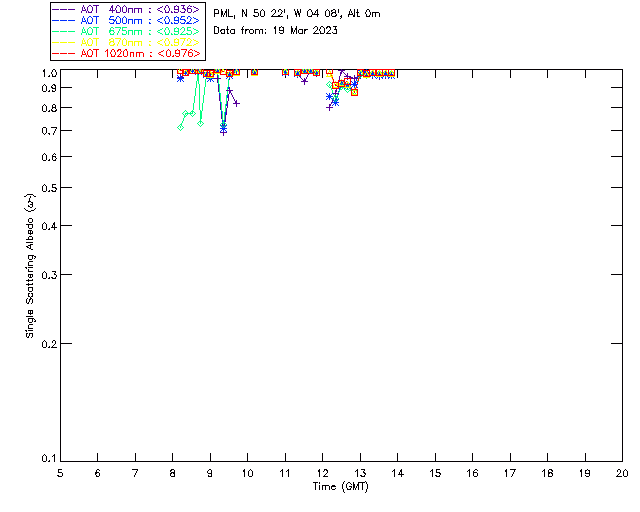Click the 15 hour x-axis label
The height and width of the screenshot is (512, 640).
435,474
